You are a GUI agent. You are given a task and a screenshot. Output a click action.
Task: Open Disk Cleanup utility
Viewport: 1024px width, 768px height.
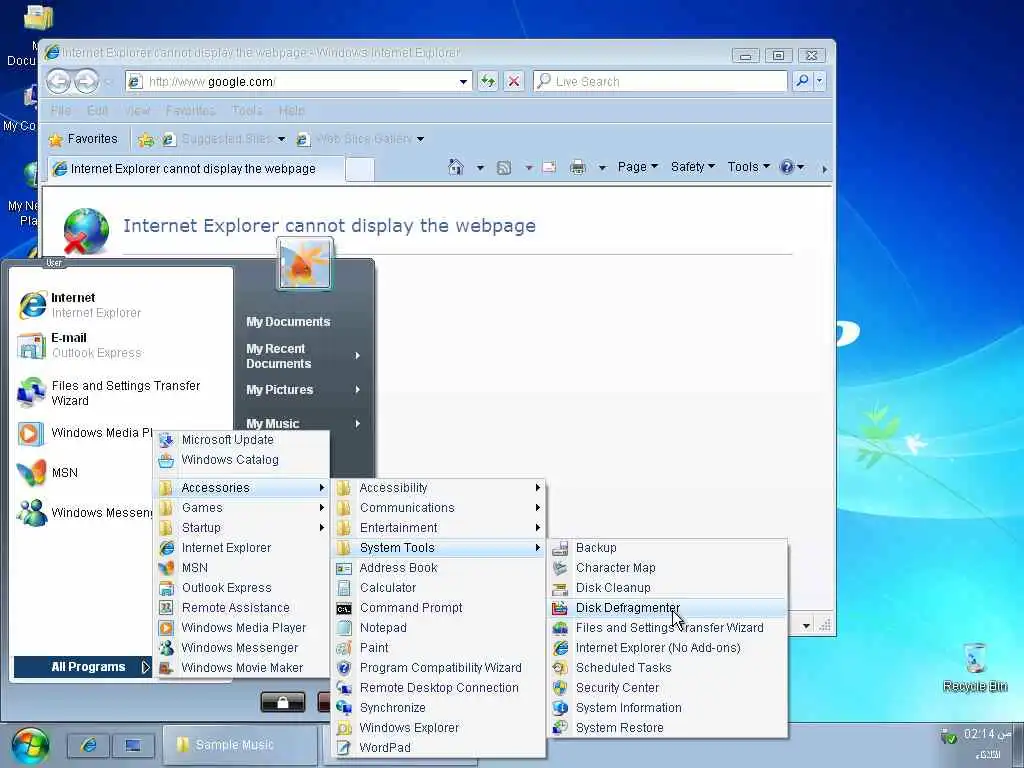click(667, 587)
